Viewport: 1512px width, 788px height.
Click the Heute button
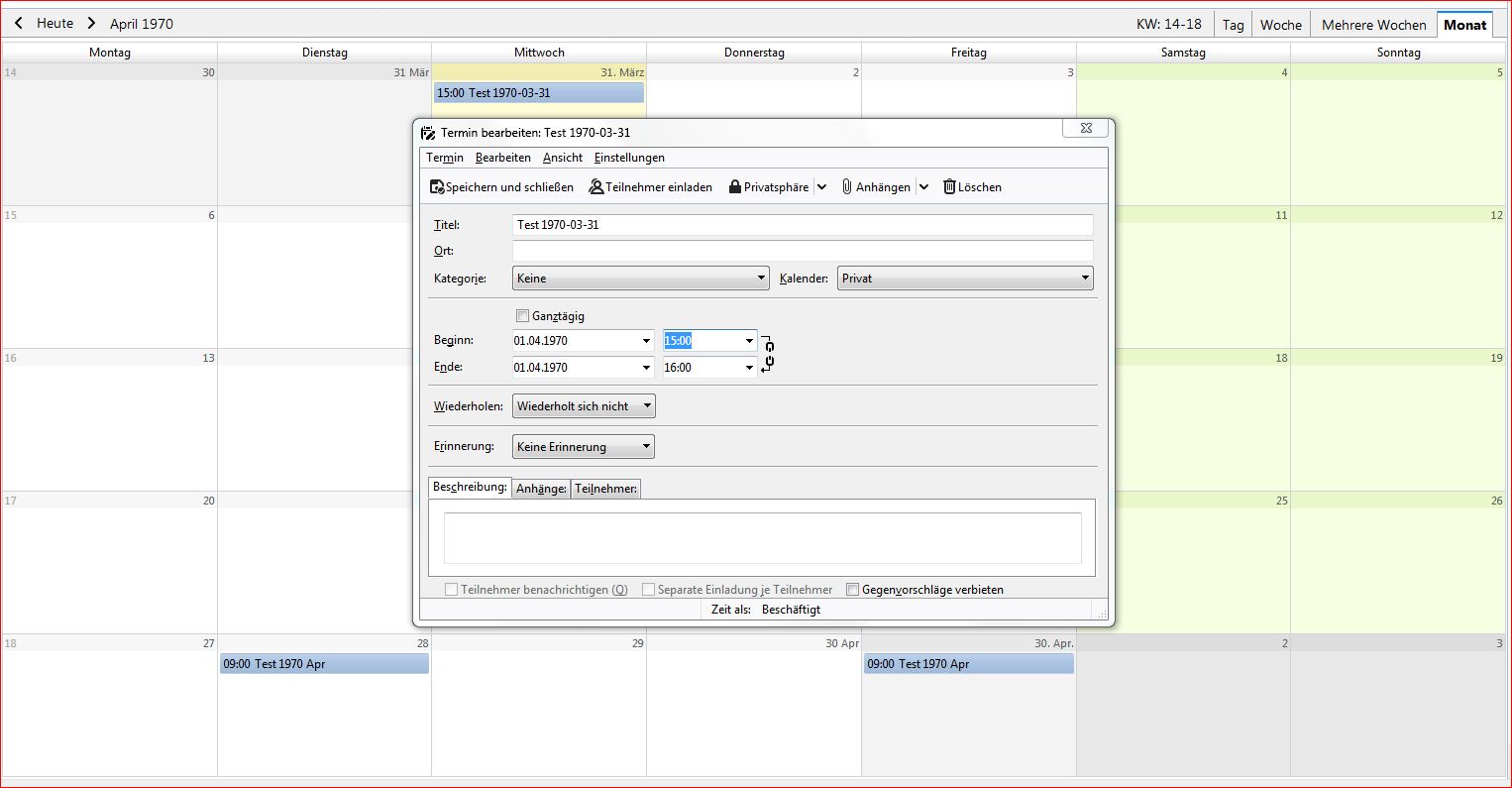coord(54,23)
